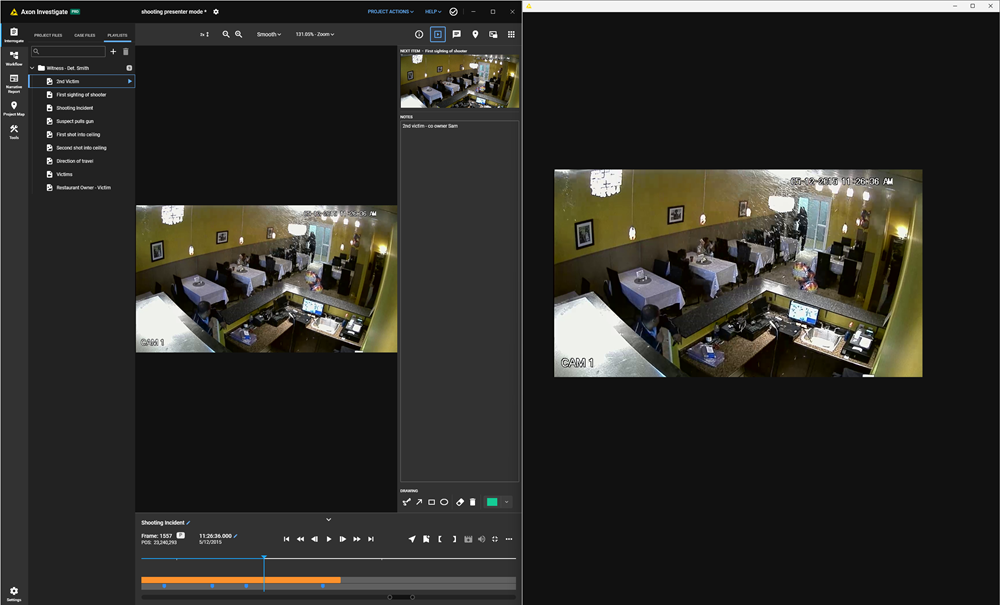This screenshot has width=1000, height=605.
Task: Open the Project Map panel in the left sidebar
Action: (x=13, y=107)
